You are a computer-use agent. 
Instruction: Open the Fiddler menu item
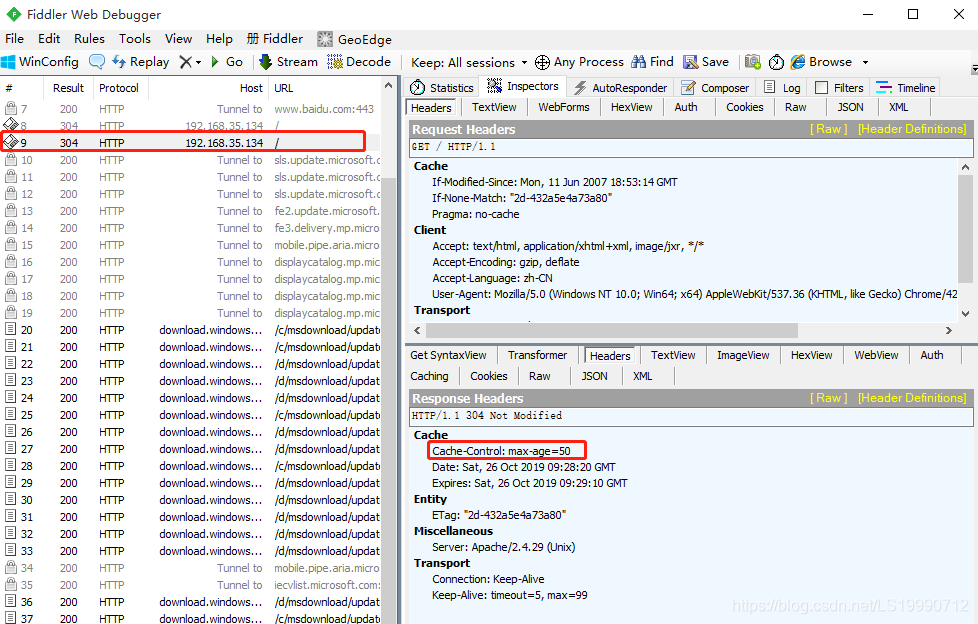click(x=274, y=39)
